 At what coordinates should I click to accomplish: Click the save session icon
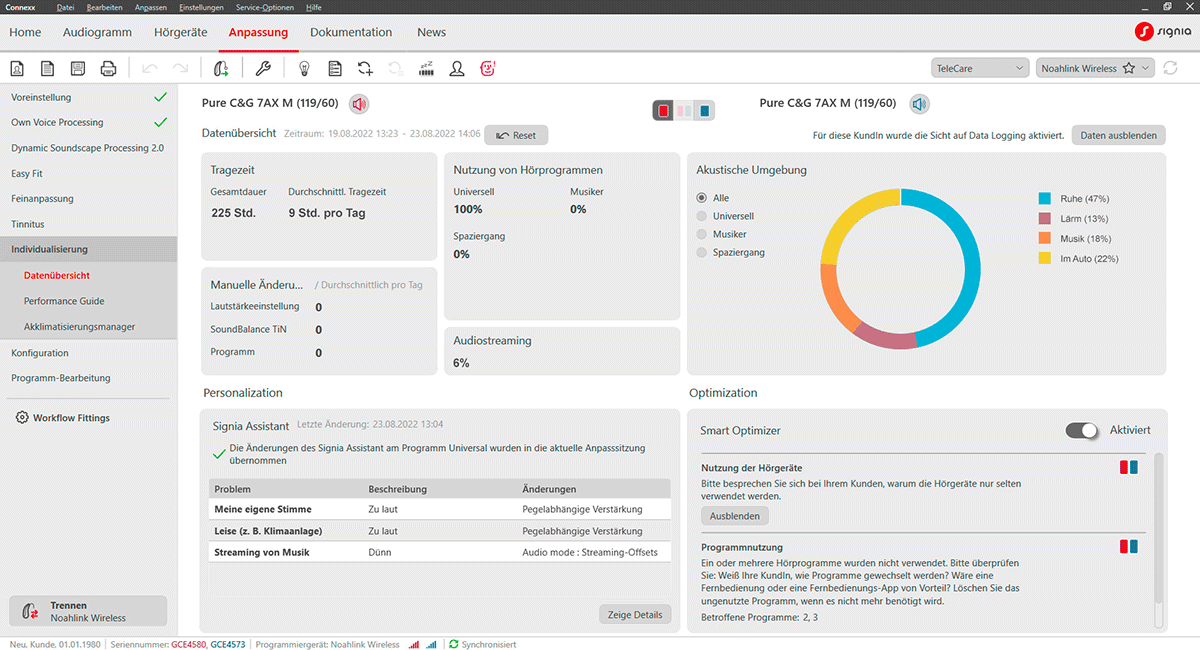coord(78,68)
